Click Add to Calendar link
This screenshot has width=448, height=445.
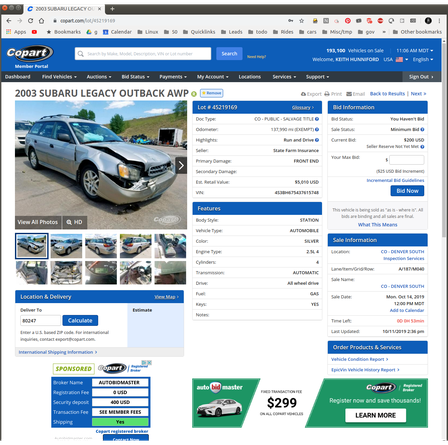point(407,310)
